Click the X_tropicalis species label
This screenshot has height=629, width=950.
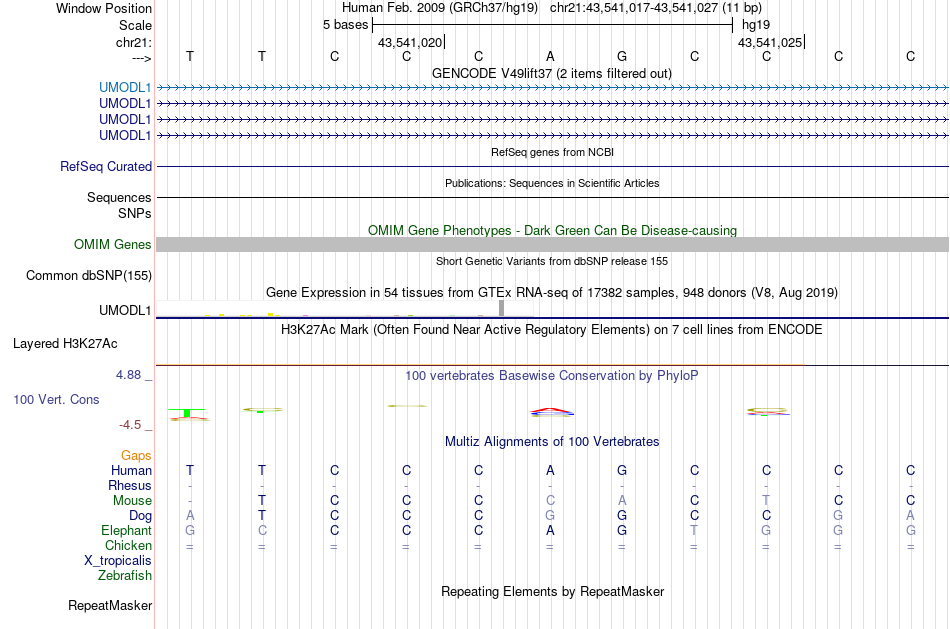[118, 561]
